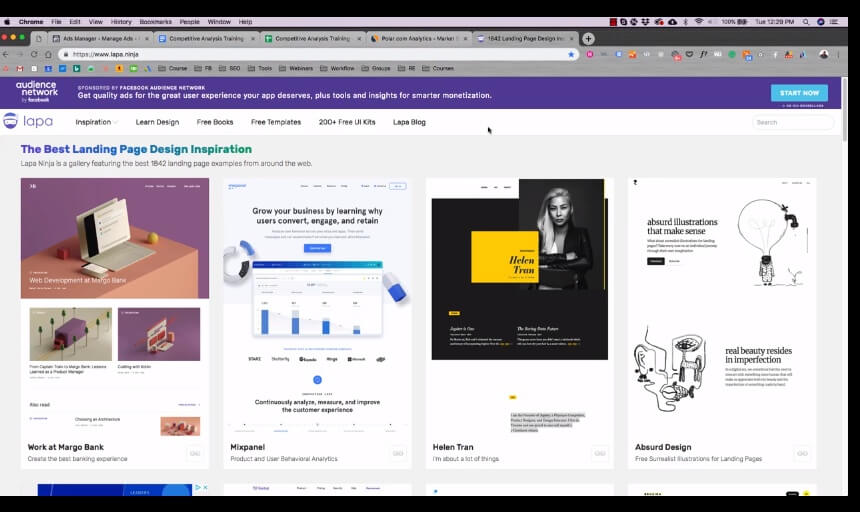Image resolution: width=860 pixels, height=512 pixels.
Task: Open the Notification Center icon
Action: point(834,22)
